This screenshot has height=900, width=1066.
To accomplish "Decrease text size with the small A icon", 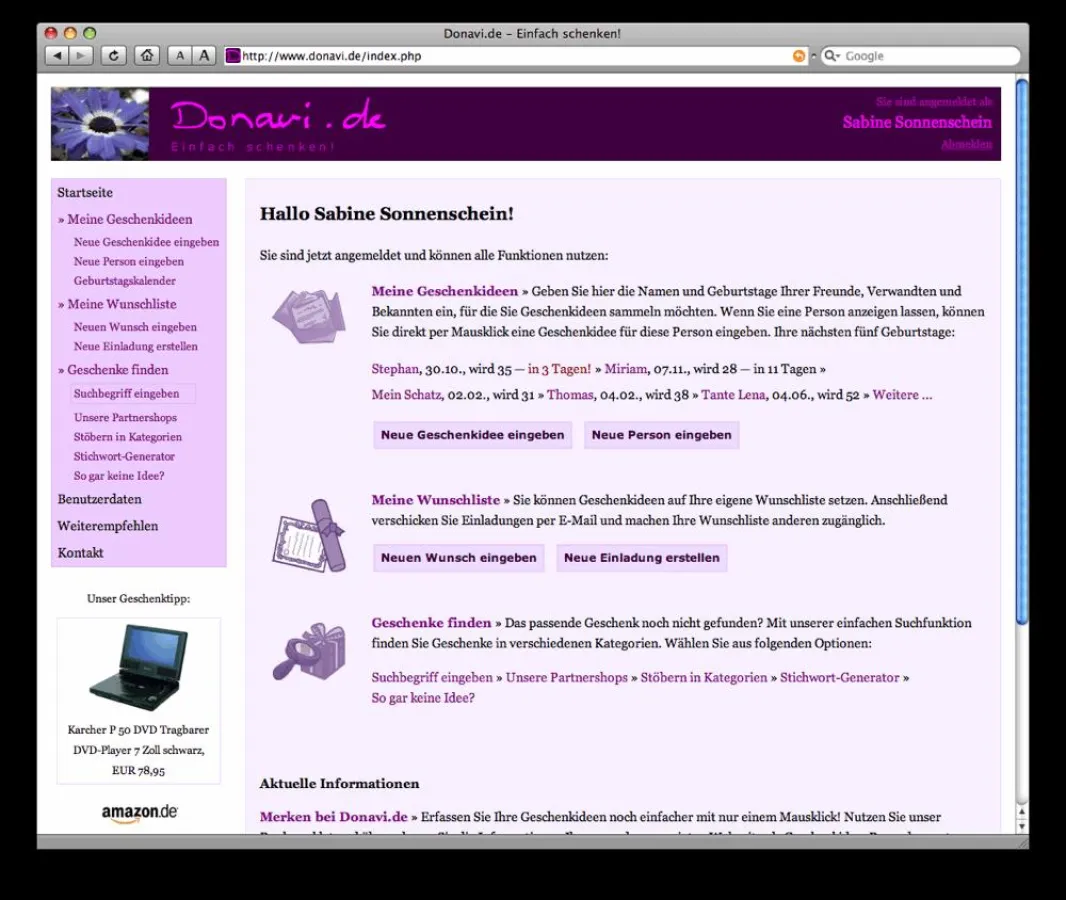I will (179, 55).
